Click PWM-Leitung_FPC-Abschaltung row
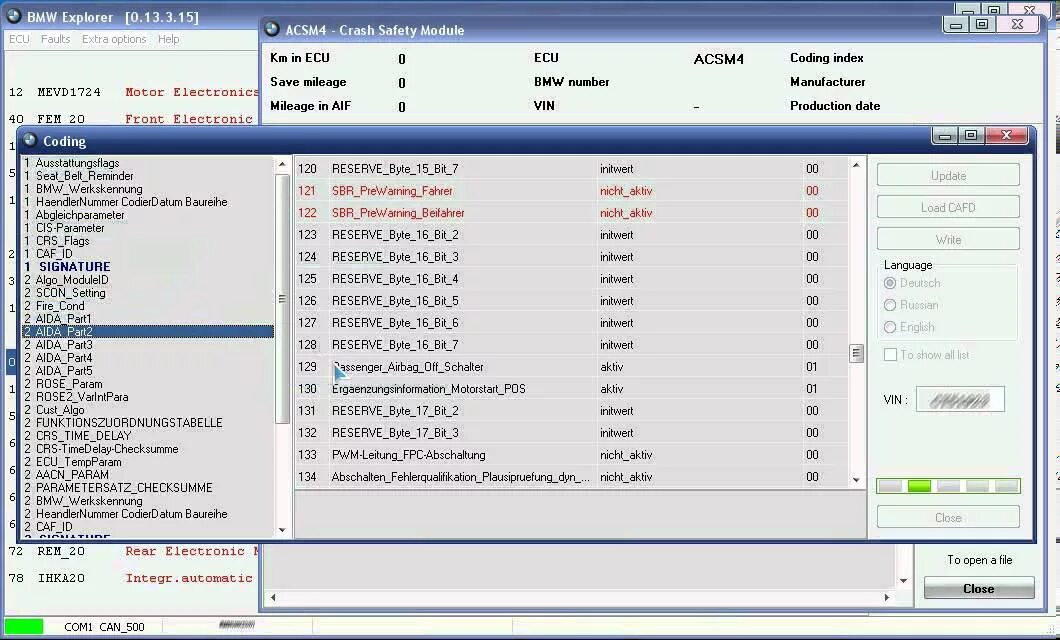The image size is (1060, 640). [x=572, y=455]
